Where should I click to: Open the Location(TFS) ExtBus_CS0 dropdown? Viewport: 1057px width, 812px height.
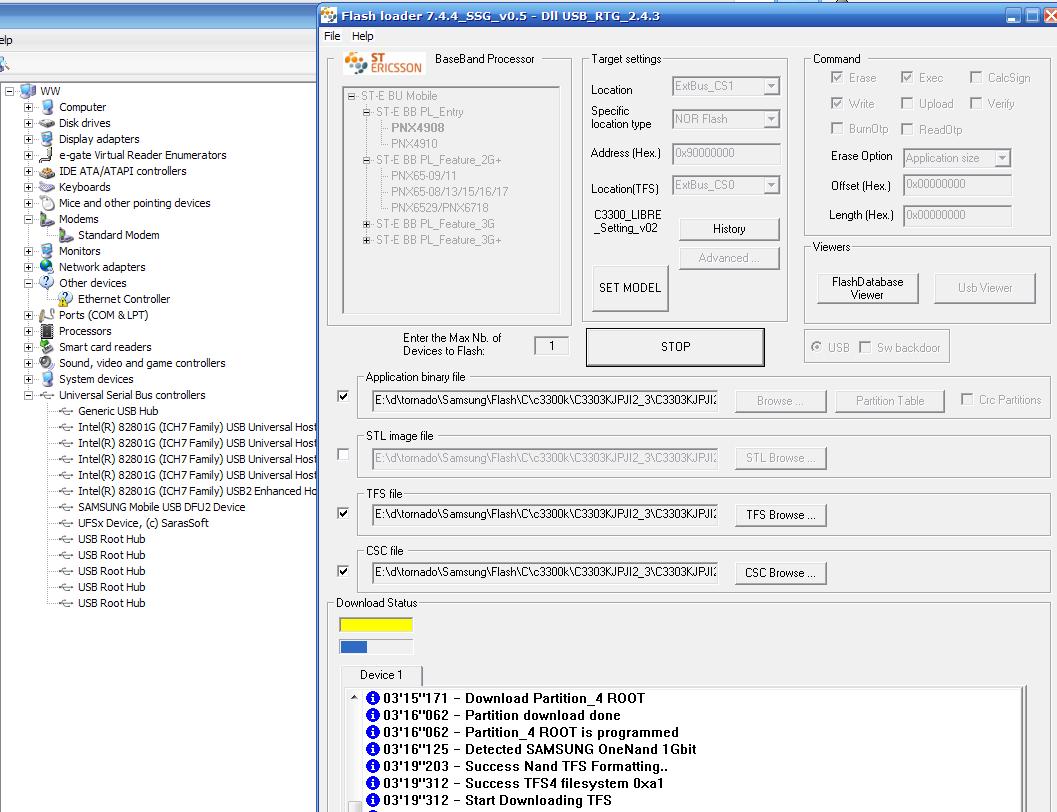coord(771,185)
